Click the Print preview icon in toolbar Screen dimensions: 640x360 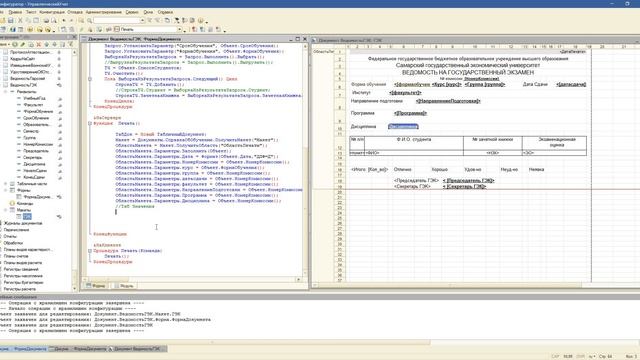(x=53, y=20)
